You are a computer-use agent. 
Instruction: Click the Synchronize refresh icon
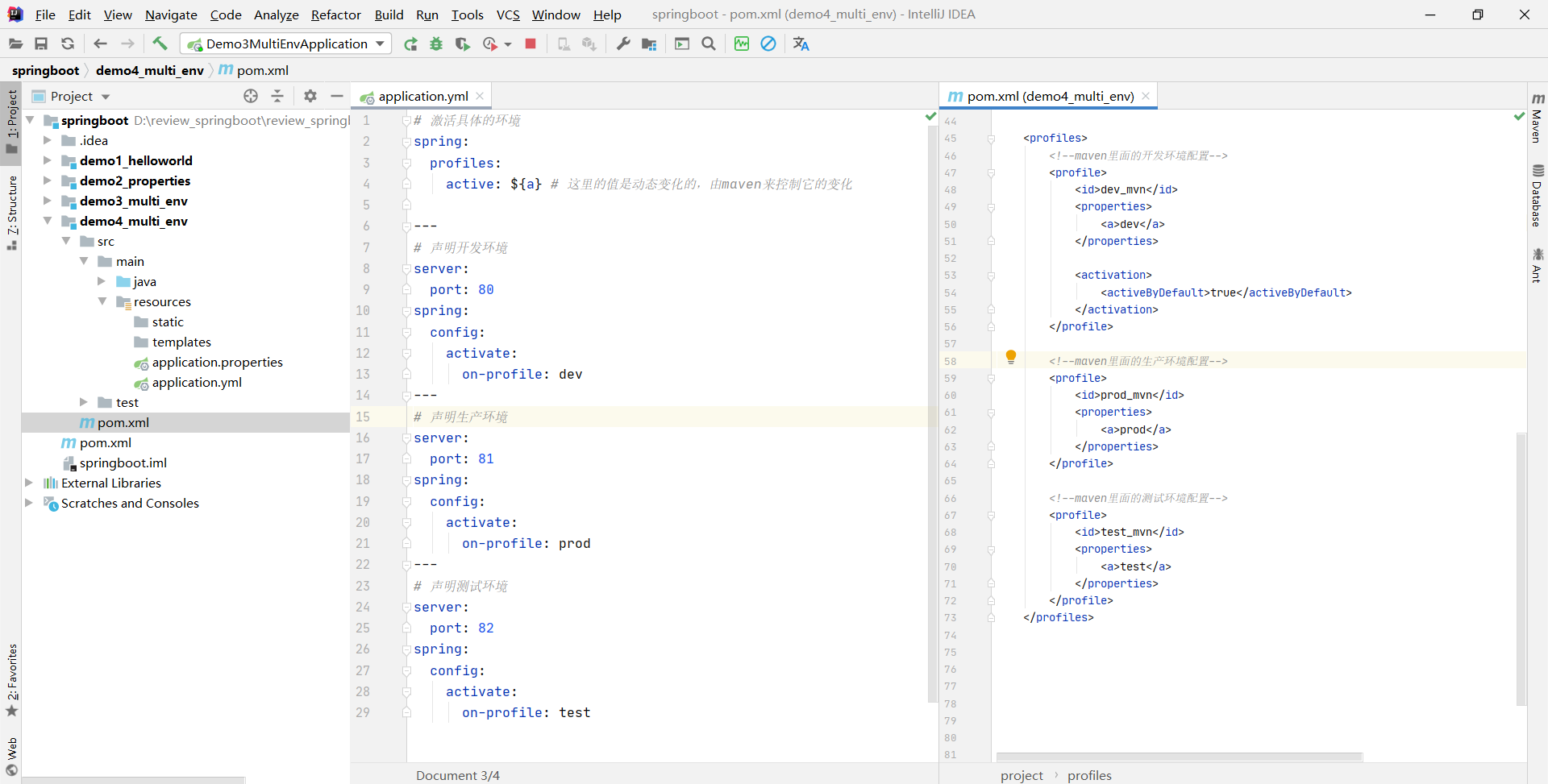68,44
